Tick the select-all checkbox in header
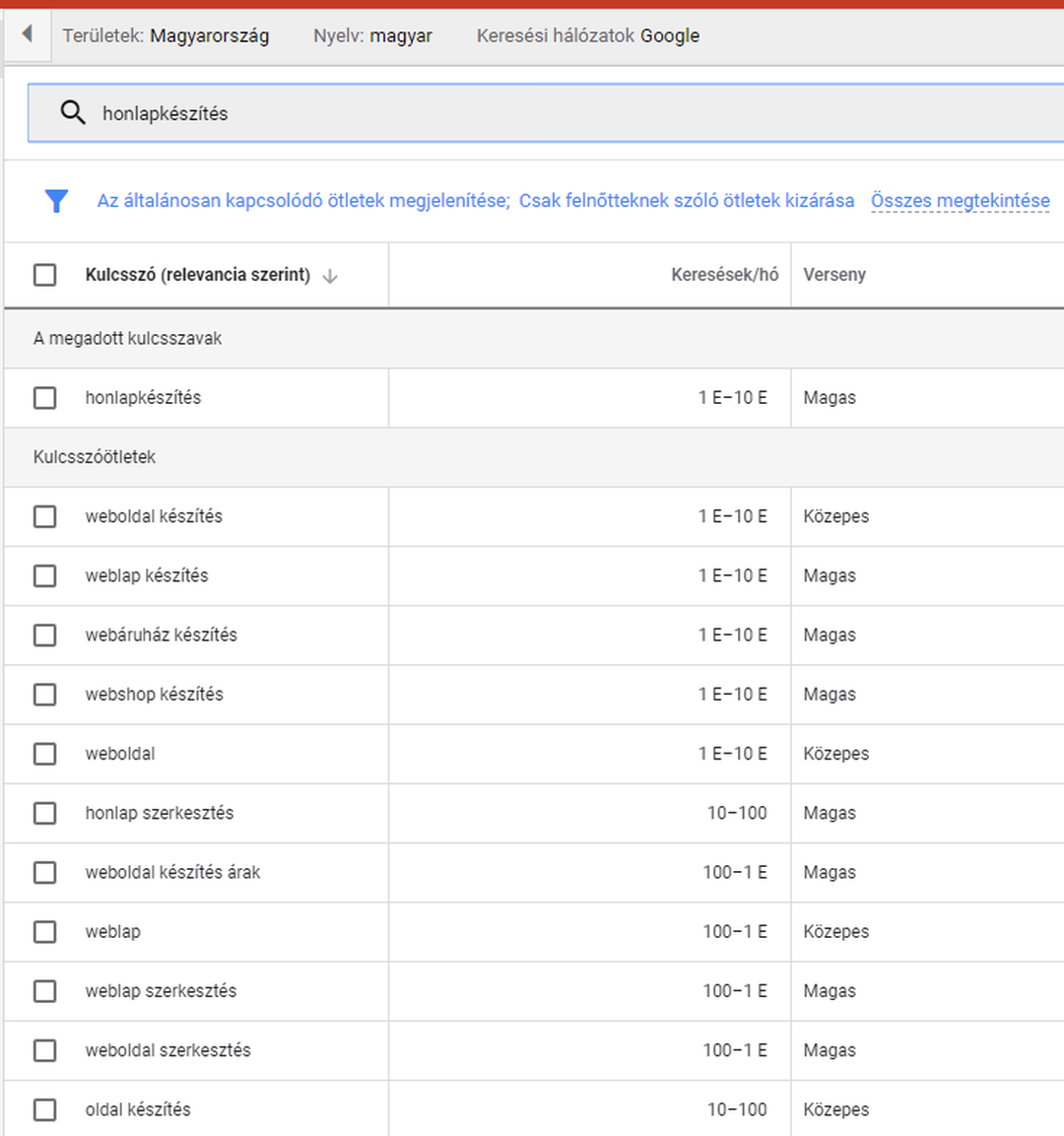The image size is (1064, 1136). [x=45, y=275]
